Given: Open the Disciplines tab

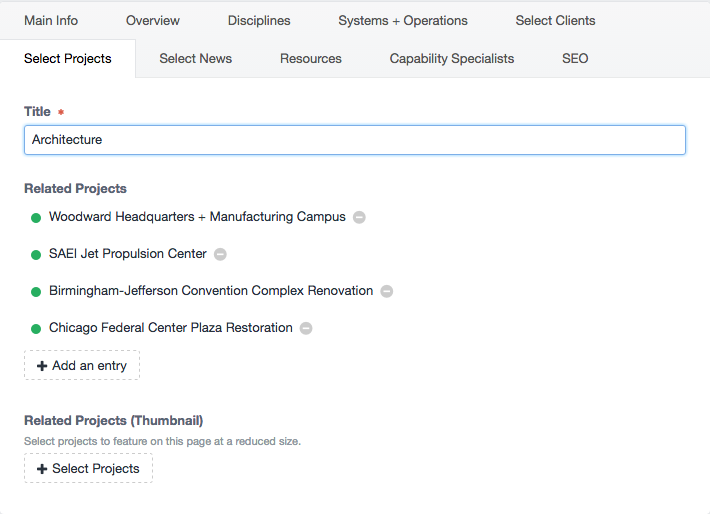Looking at the screenshot, I should [x=259, y=20].
